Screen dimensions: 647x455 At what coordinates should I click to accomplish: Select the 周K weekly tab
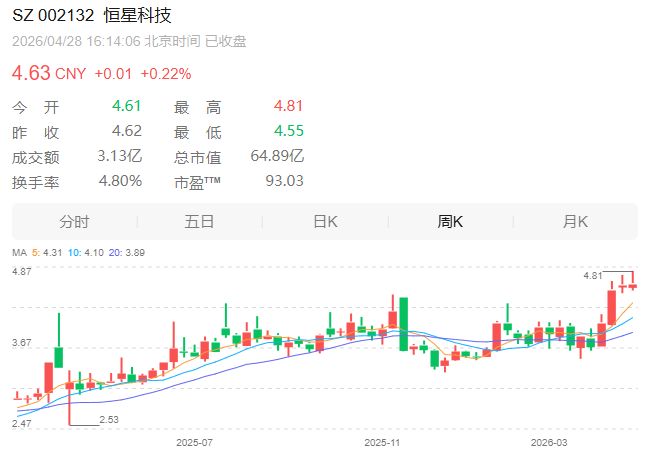tap(450, 222)
